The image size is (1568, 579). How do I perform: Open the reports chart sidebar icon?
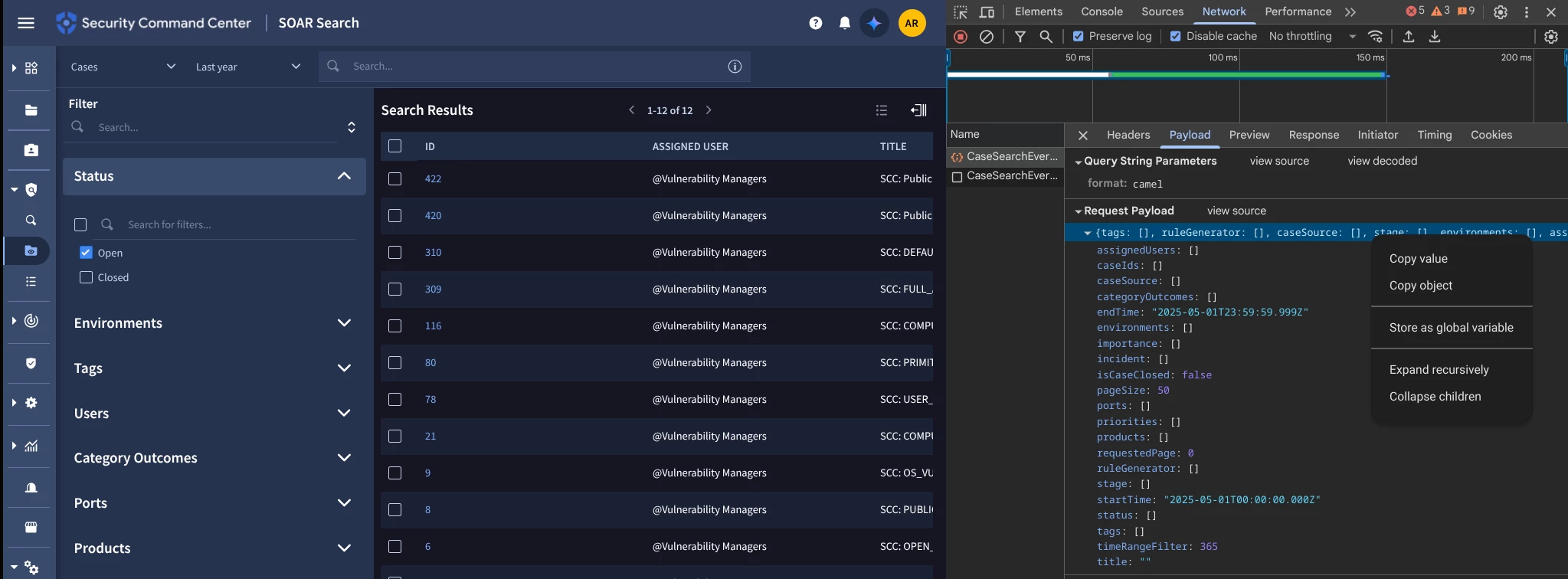pyautogui.click(x=31, y=446)
